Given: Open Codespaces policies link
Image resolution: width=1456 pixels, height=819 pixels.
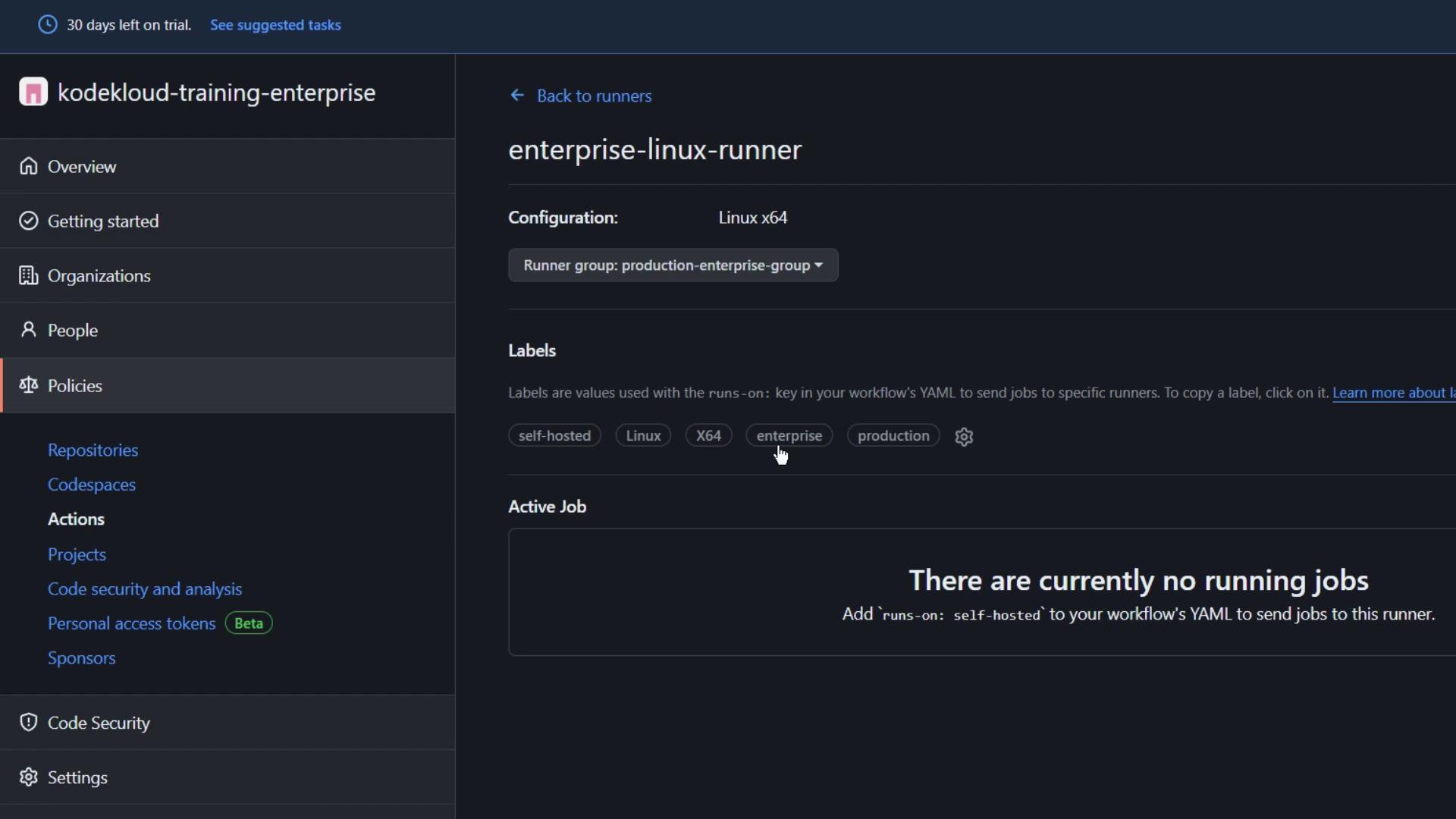Looking at the screenshot, I should [91, 485].
